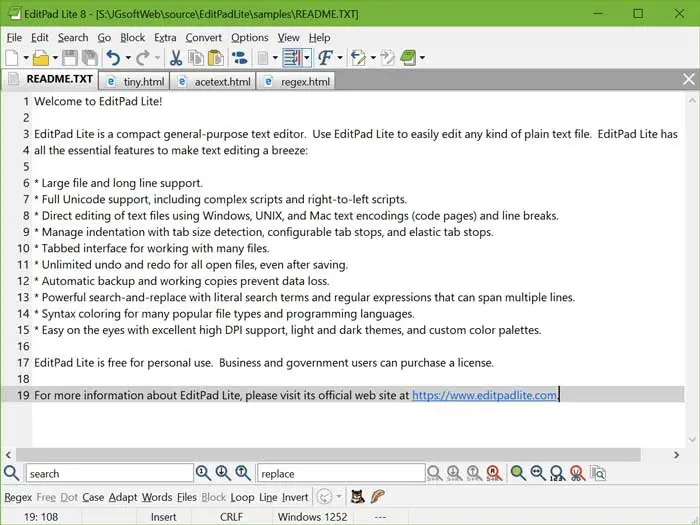Image resolution: width=700 pixels, height=525 pixels.
Task: Expand the word wrap options dropdown arrow
Action: [307, 58]
